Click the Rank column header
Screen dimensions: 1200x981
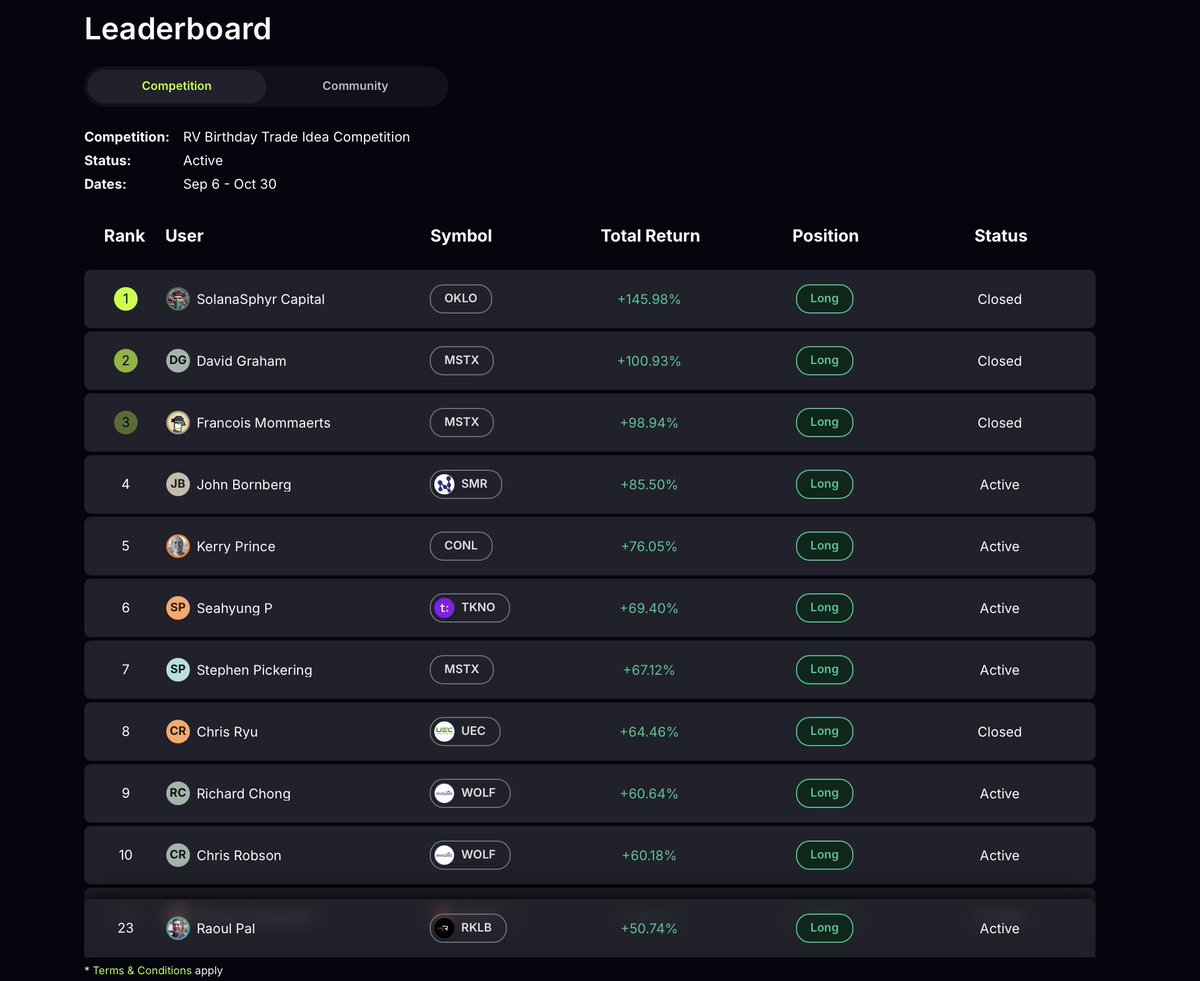click(124, 236)
